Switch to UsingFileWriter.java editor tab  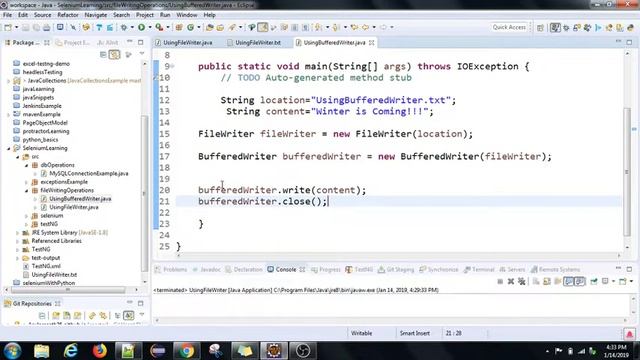(184, 42)
